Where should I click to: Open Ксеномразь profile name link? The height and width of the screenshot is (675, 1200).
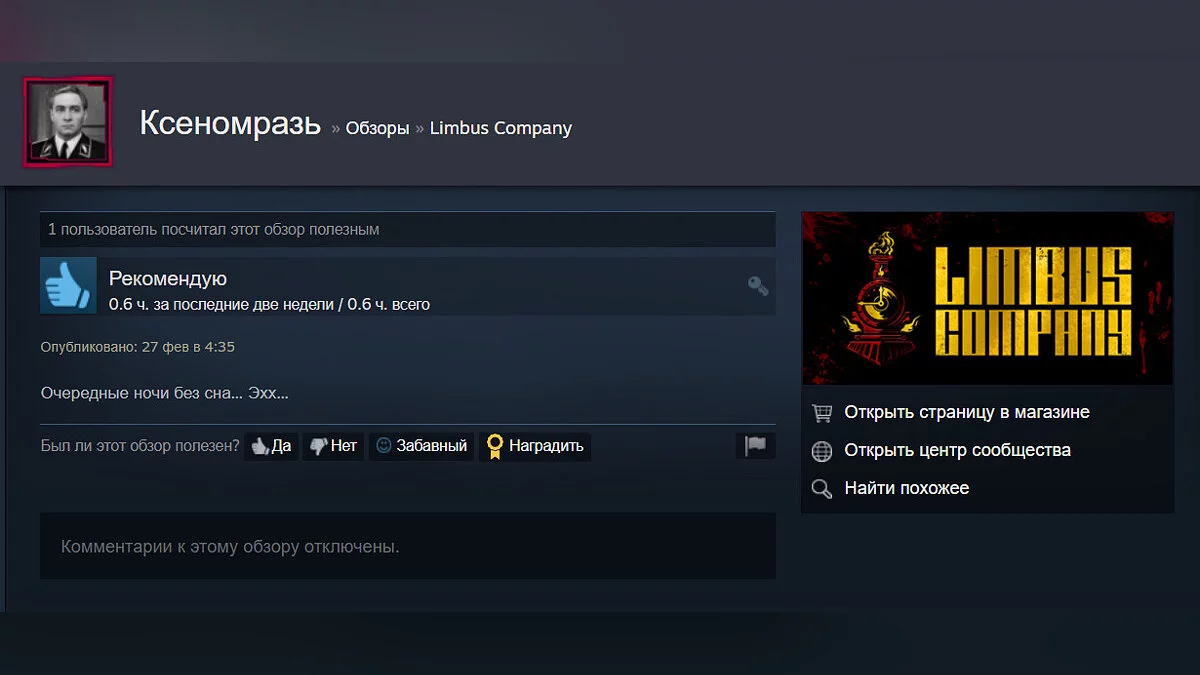coord(230,124)
